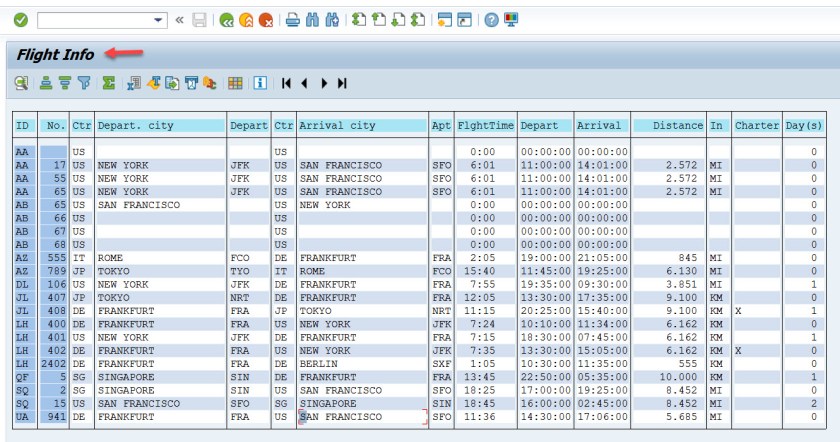Click the Details magnifier icon
The height and width of the screenshot is (442, 840).
(x=21, y=84)
